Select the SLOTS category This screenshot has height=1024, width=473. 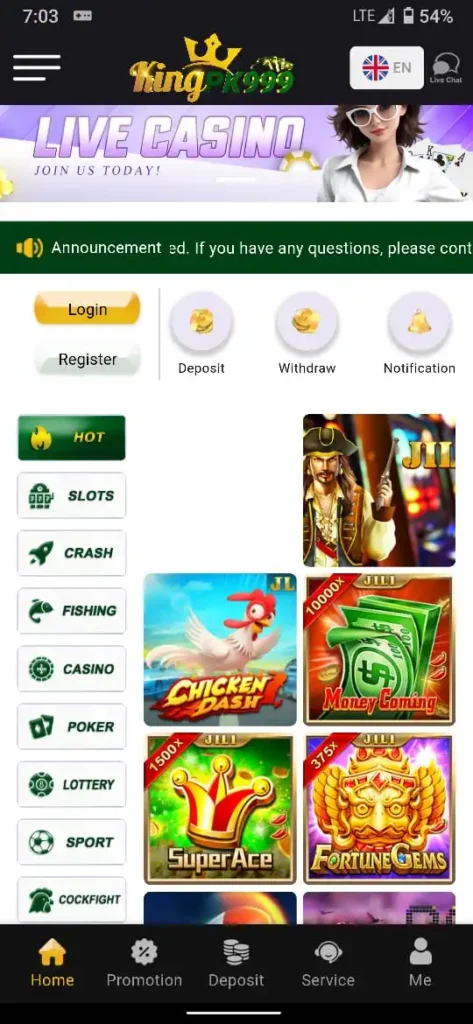coord(71,496)
